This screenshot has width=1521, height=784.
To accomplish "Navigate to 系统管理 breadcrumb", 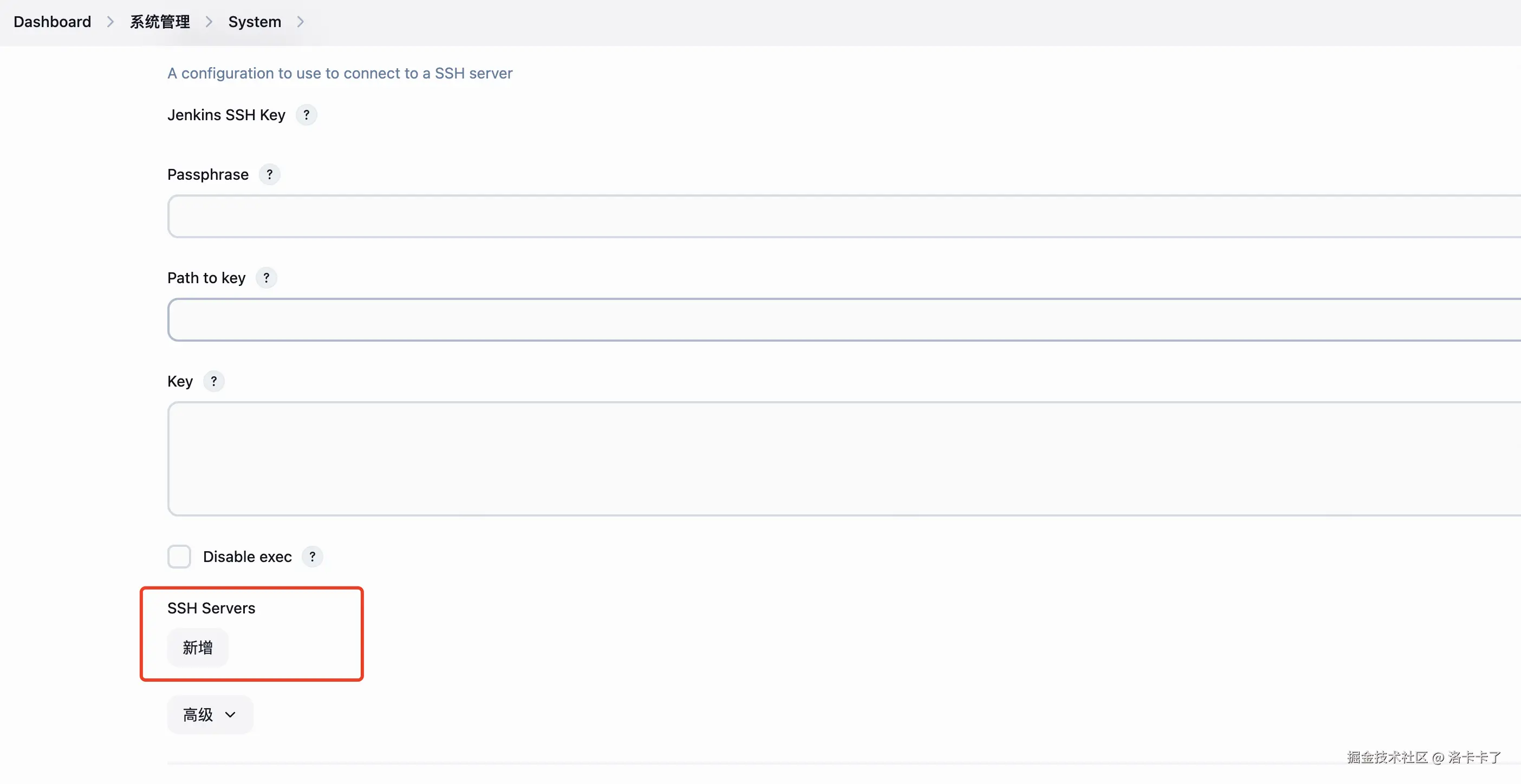I will (159, 22).
